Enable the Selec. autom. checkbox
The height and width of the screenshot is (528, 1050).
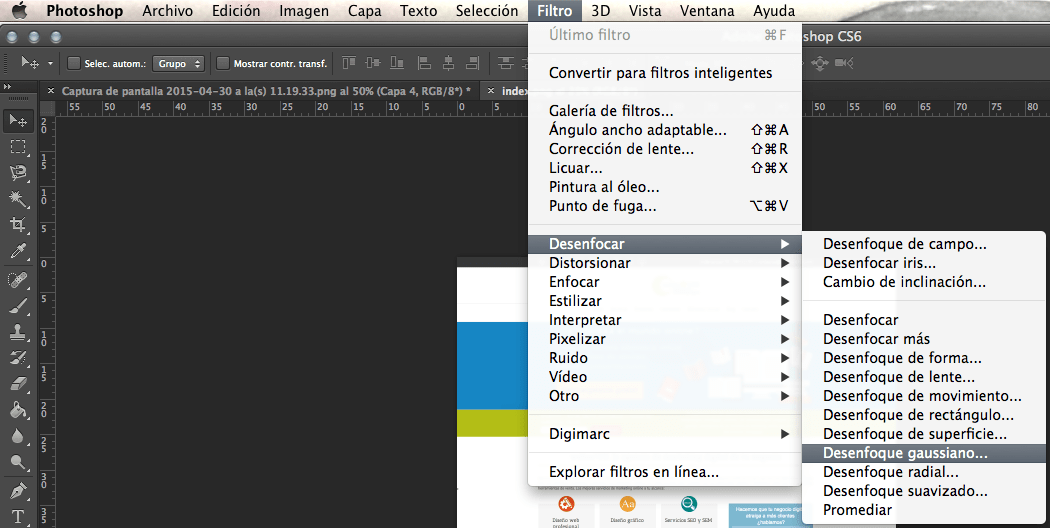74,63
